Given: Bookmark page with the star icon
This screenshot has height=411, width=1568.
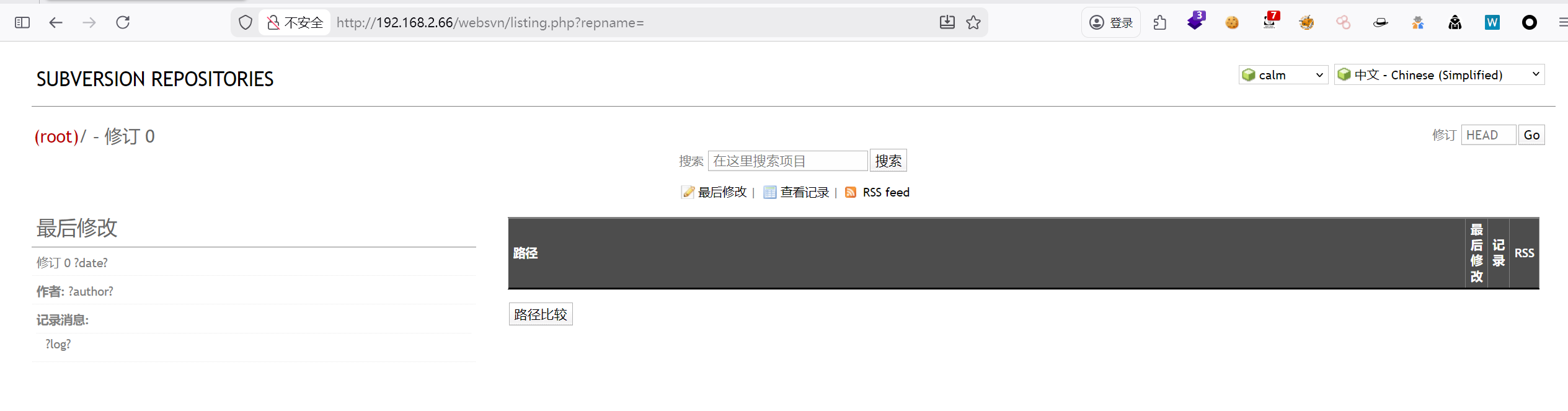Looking at the screenshot, I should click(x=973, y=23).
